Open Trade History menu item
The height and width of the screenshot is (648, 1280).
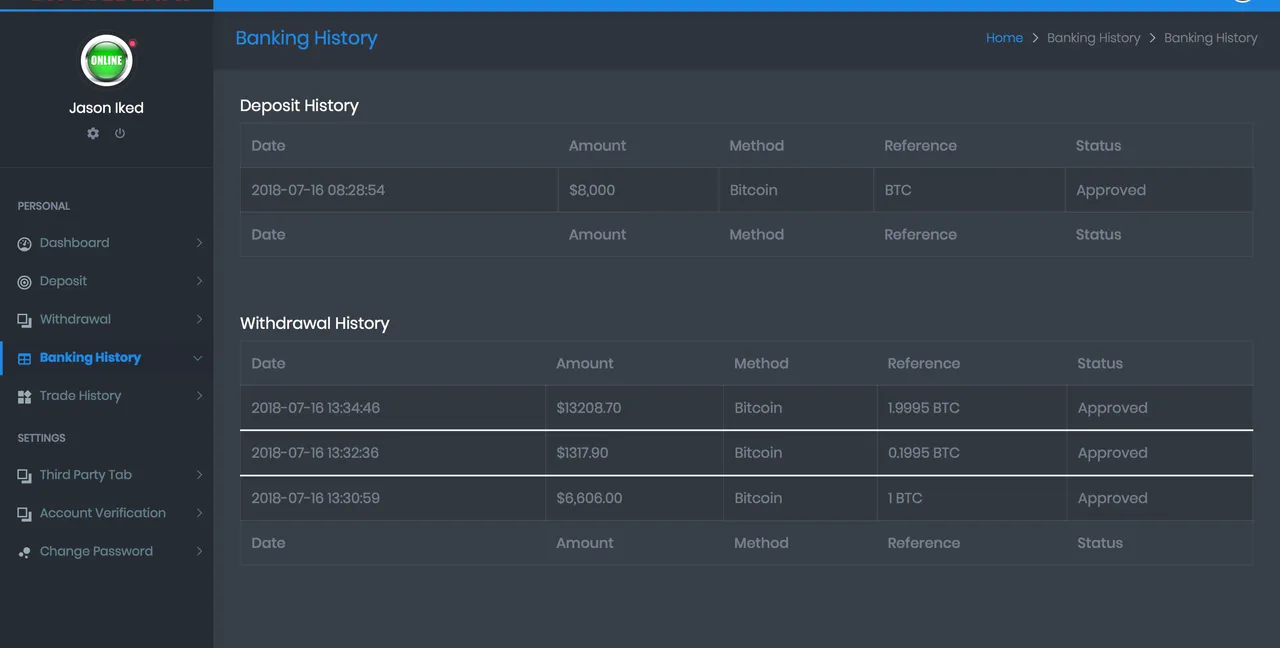pos(107,395)
